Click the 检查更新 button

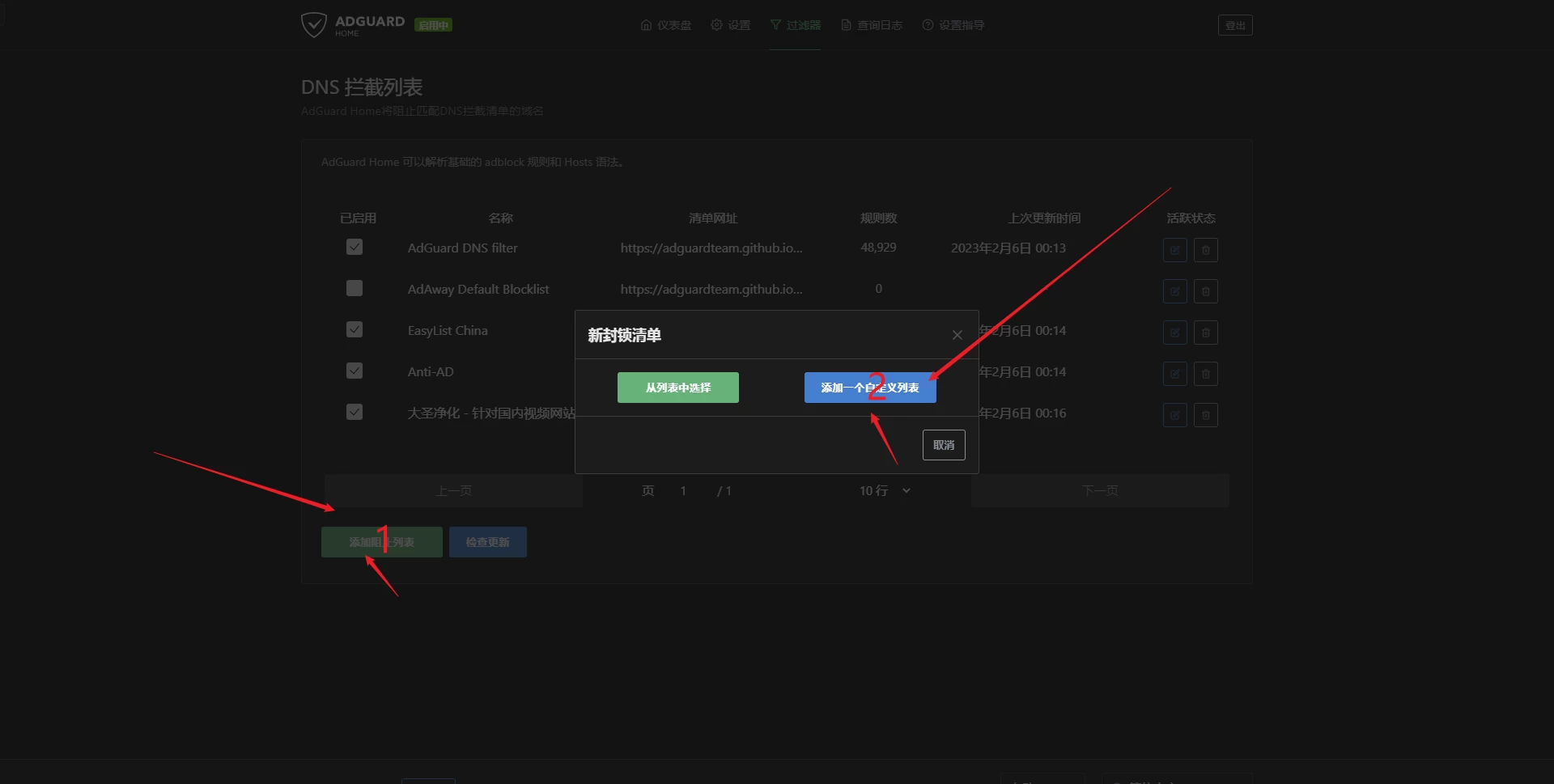(x=488, y=542)
